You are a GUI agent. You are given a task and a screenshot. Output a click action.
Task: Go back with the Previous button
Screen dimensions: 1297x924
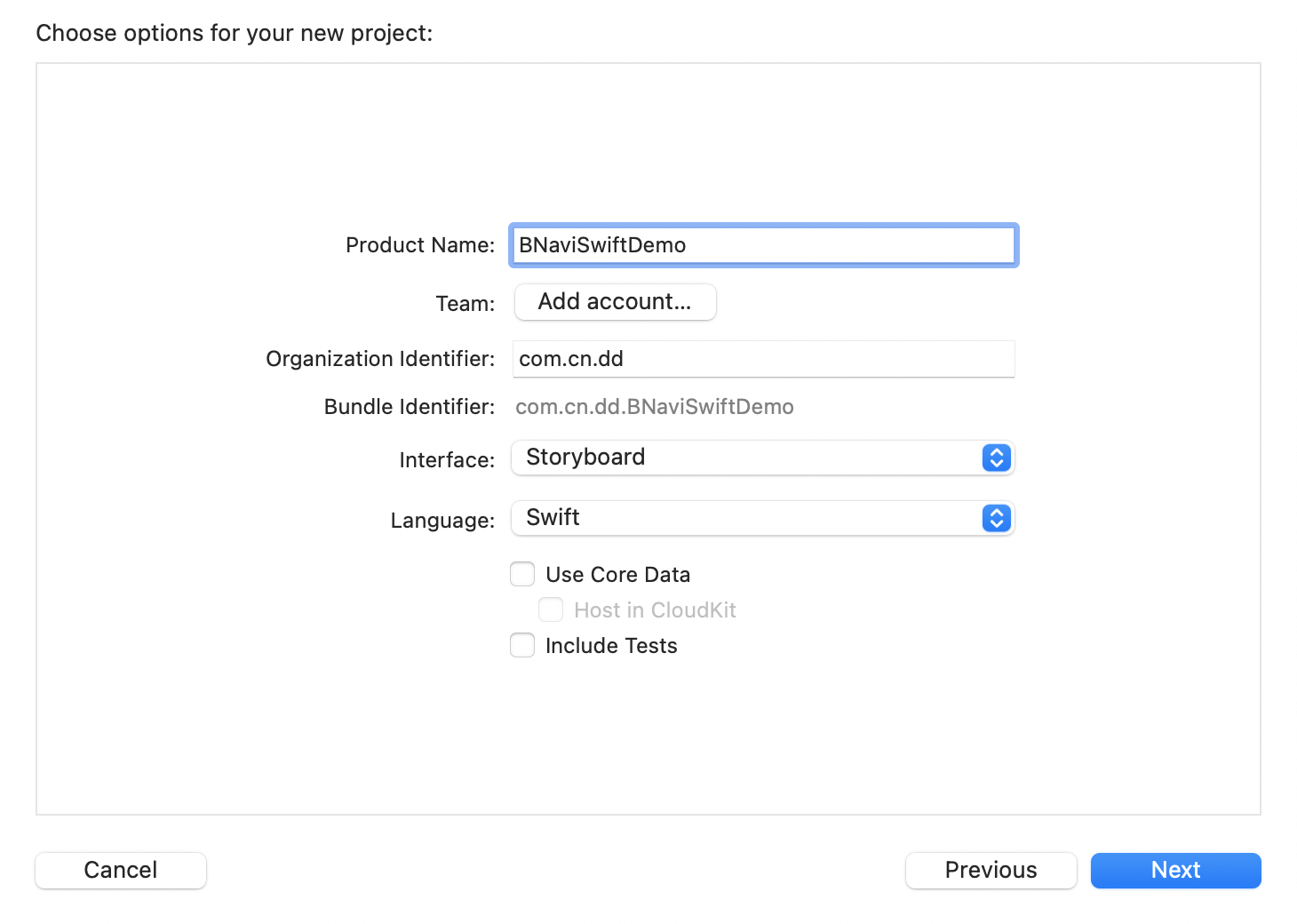pyautogui.click(x=991, y=870)
